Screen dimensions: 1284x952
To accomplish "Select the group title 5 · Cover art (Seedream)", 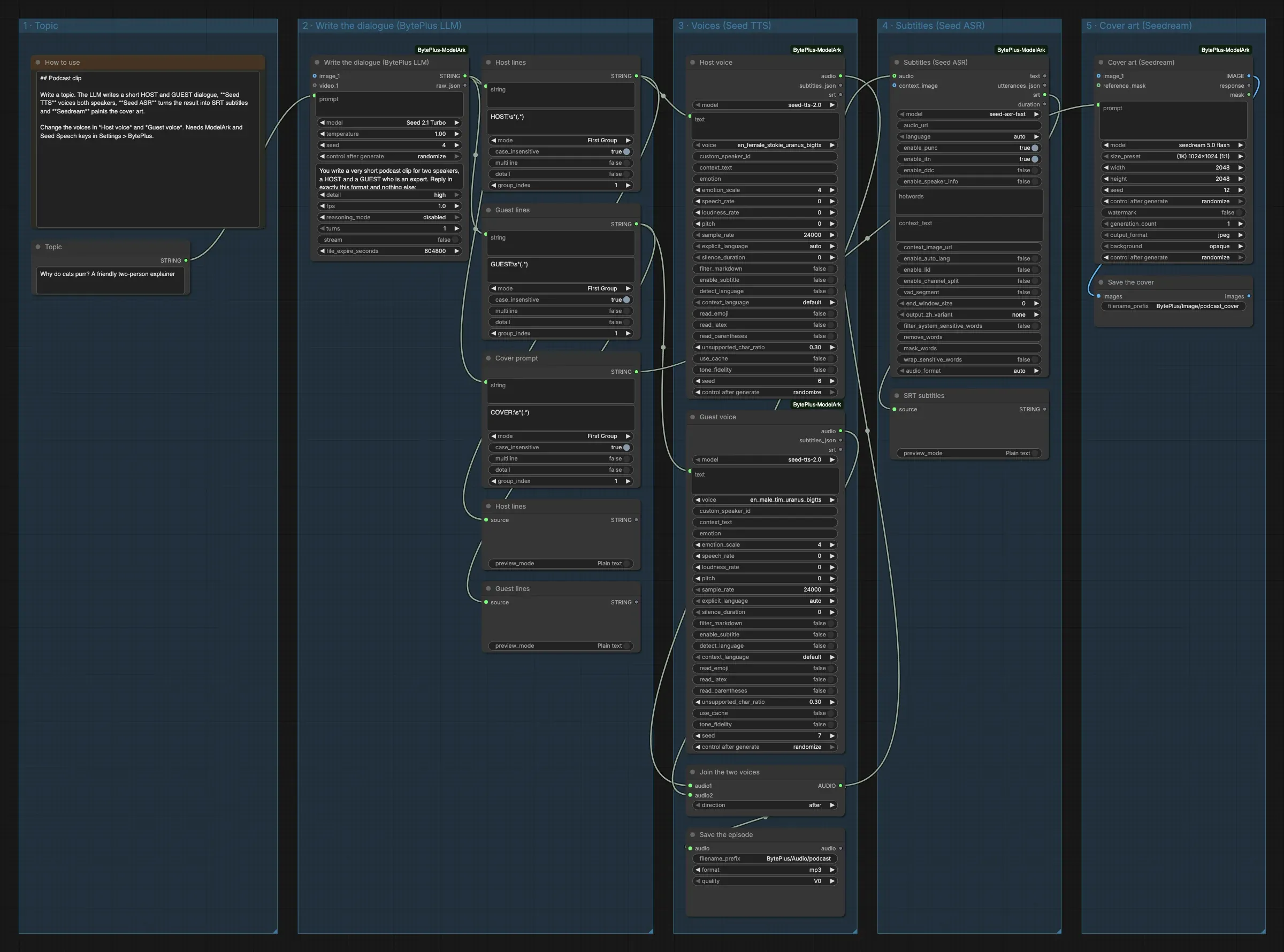I will pos(1139,26).
